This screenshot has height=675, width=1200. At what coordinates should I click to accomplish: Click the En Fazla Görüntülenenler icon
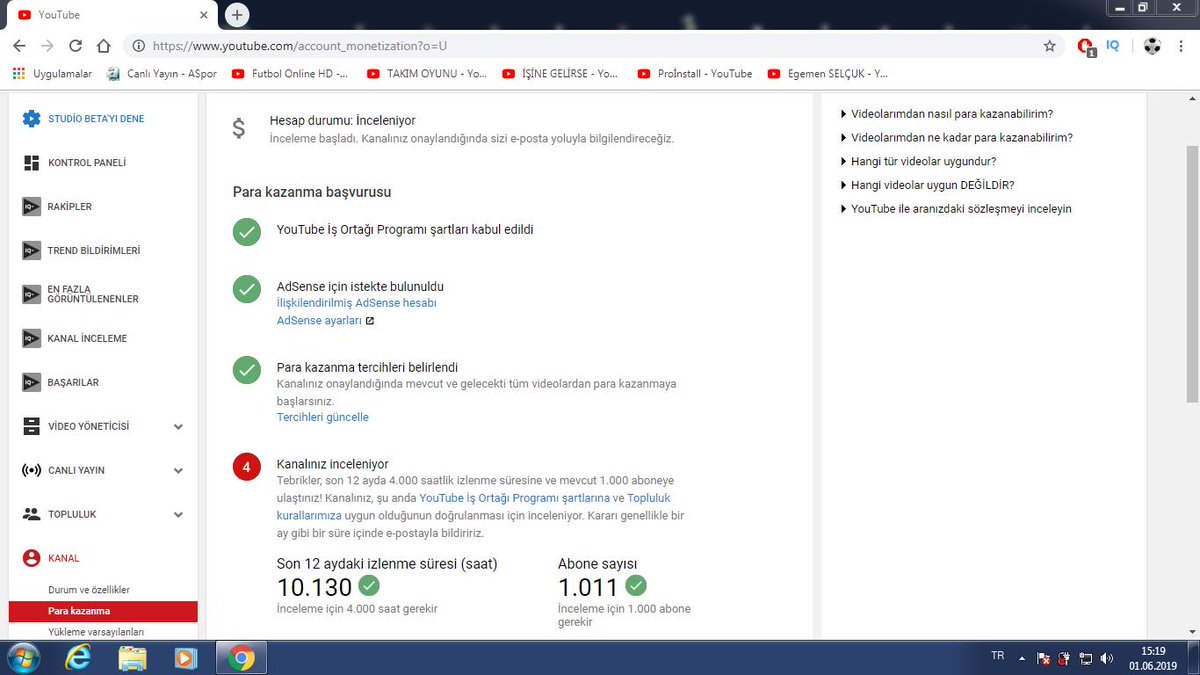(31, 295)
